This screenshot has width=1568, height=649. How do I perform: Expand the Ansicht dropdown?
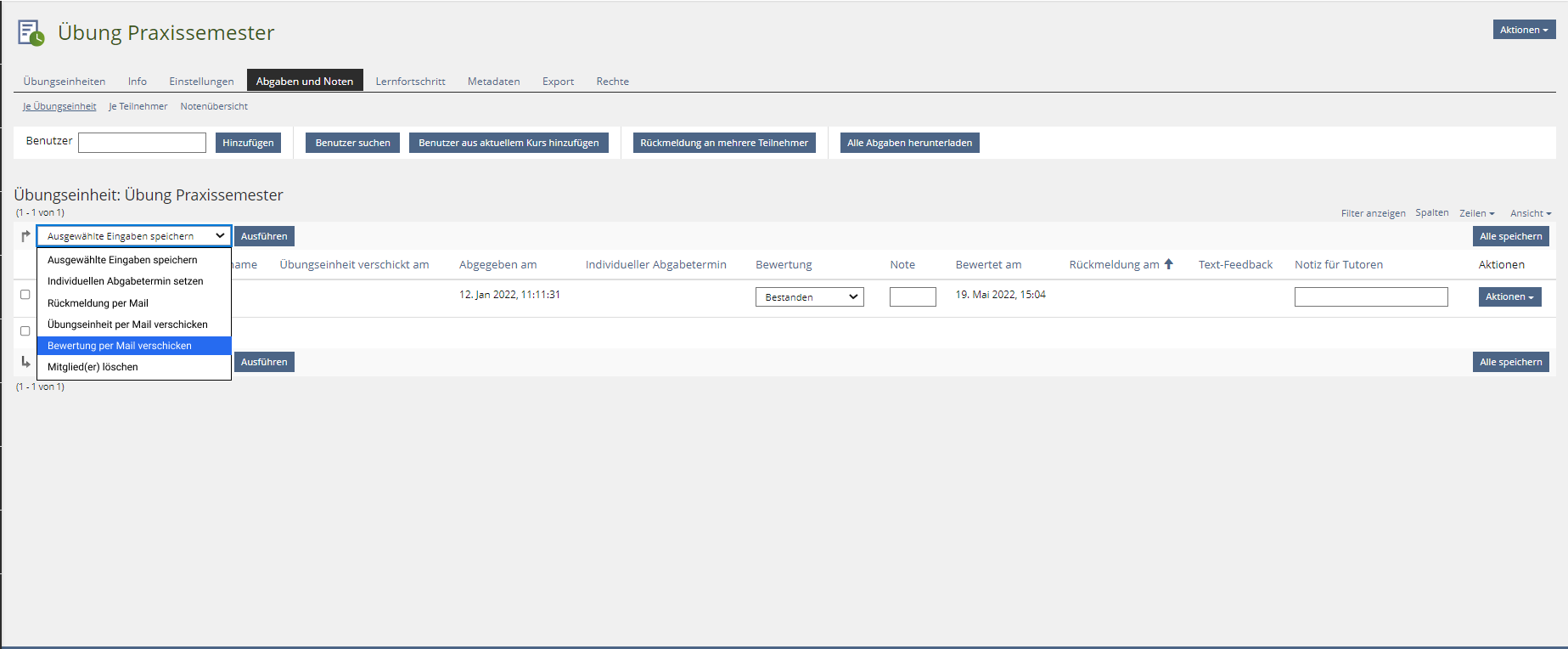(1530, 213)
